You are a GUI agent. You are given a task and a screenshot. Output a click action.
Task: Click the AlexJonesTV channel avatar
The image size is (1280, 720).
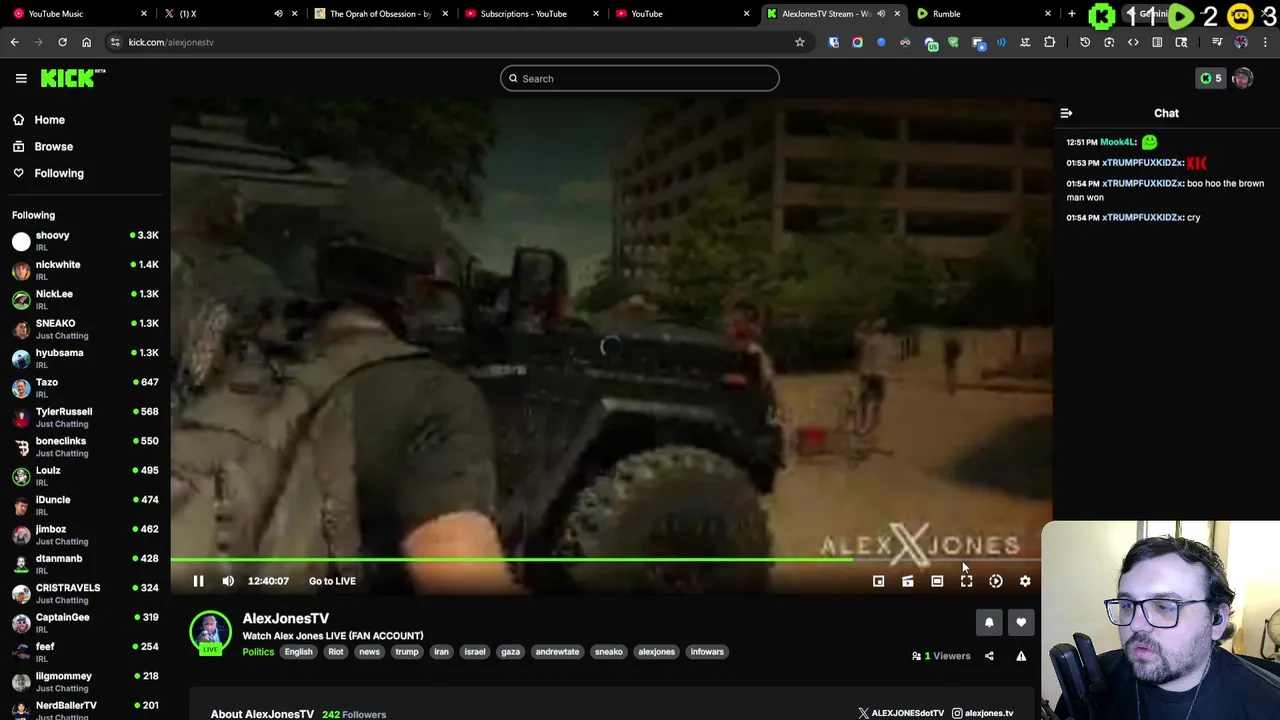tap(210, 632)
